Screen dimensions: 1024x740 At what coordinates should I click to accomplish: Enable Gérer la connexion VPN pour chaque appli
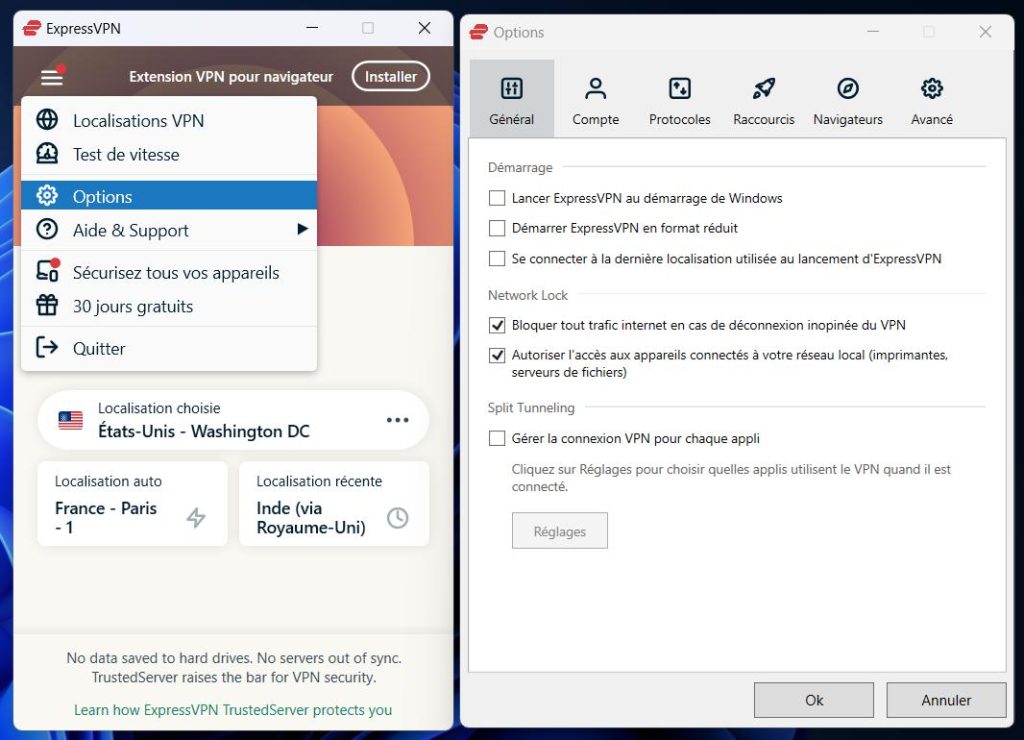coord(497,438)
